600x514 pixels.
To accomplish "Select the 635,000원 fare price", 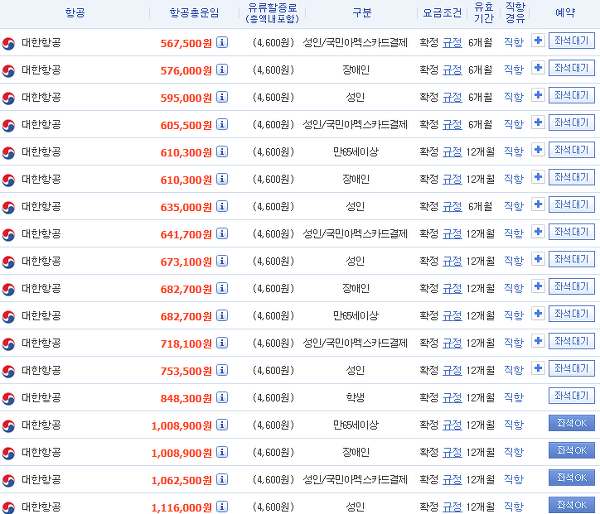I will [x=186, y=207].
